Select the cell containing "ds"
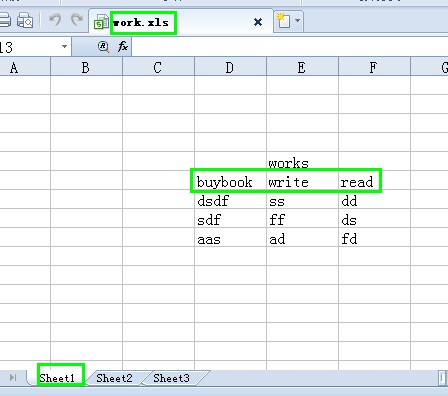 [374, 218]
